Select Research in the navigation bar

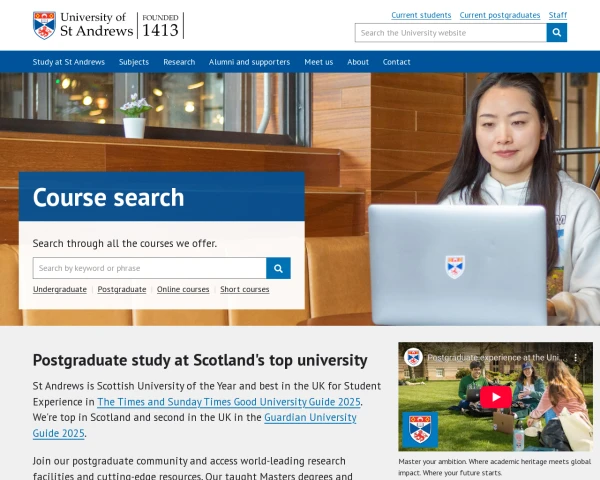(x=179, y=62)
